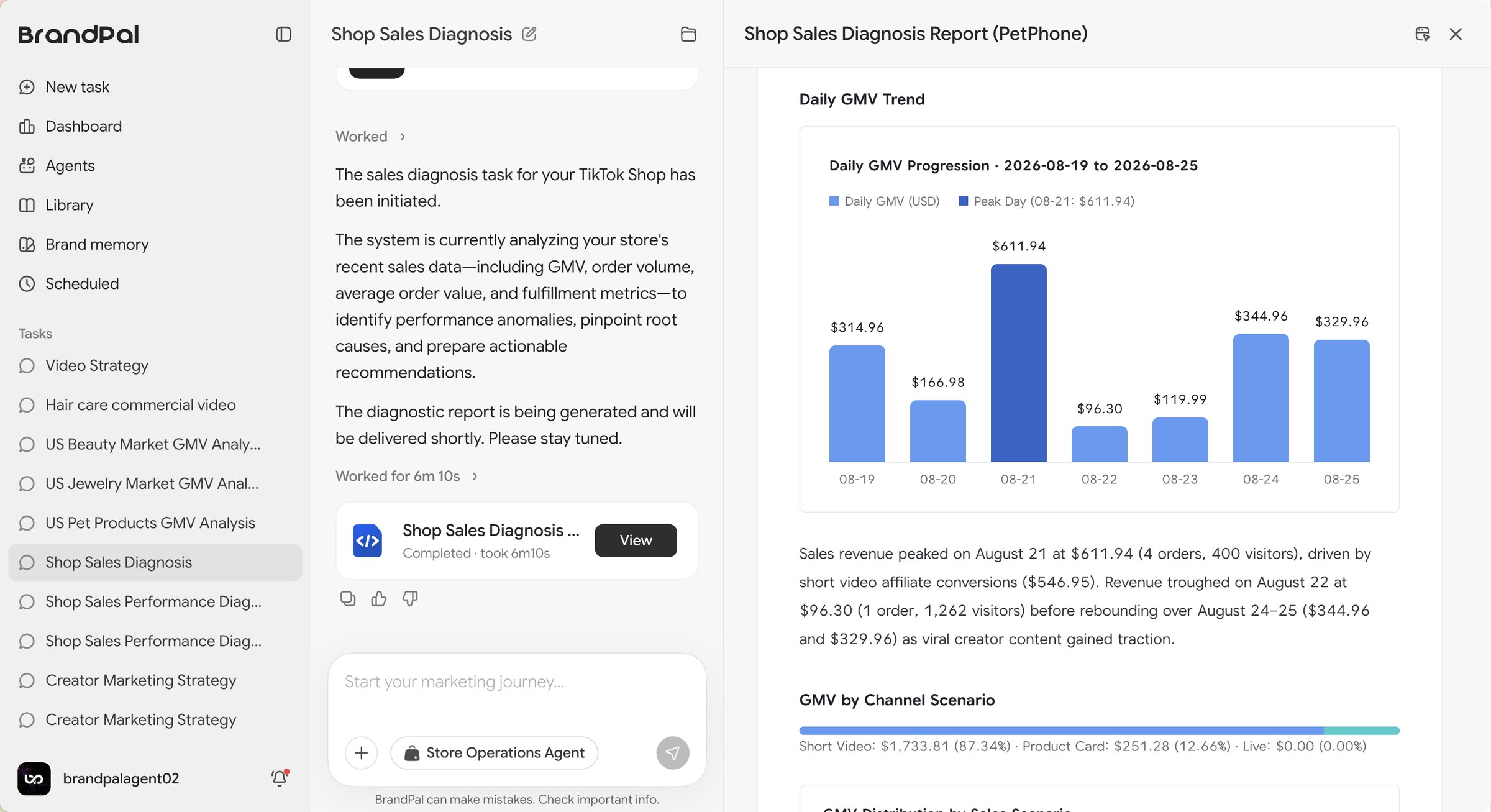The height and width of the screenshot is (812, 1491).
Task: Open US Pet Products GMV Analysis task
Action: (155, 523)
